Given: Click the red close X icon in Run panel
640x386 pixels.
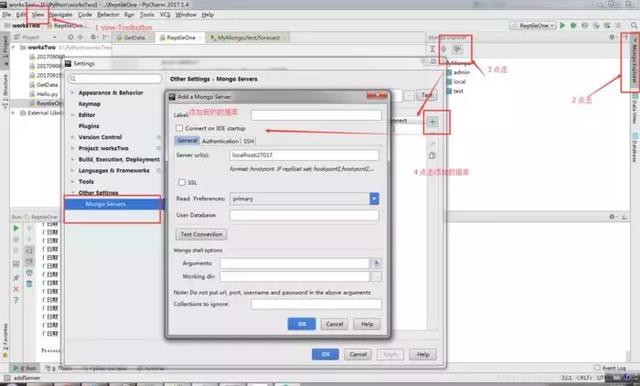Looking at the screenshot, I should pos(16,289).
